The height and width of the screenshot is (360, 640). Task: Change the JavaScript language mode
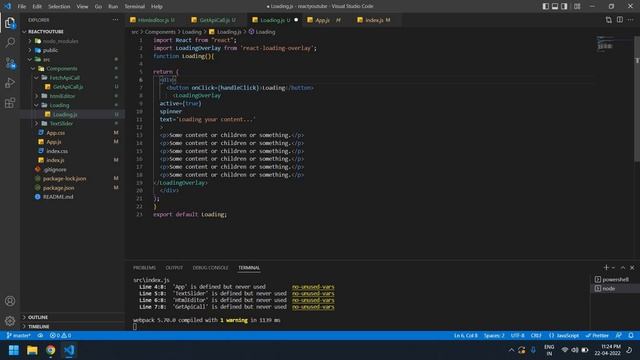pyautogui.click(x=564, y=335)
